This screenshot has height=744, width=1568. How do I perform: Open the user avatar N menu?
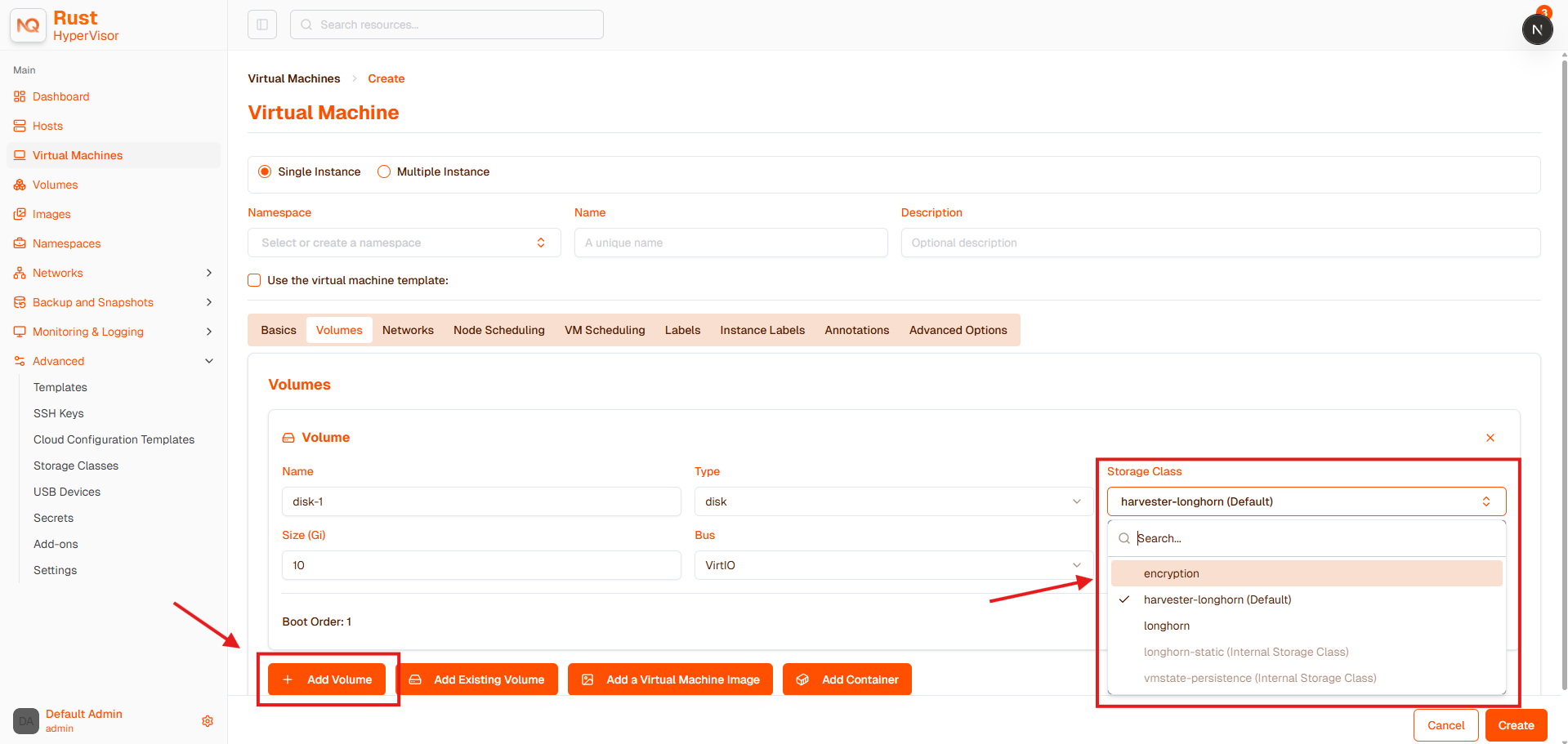[x=1537, y=29]
